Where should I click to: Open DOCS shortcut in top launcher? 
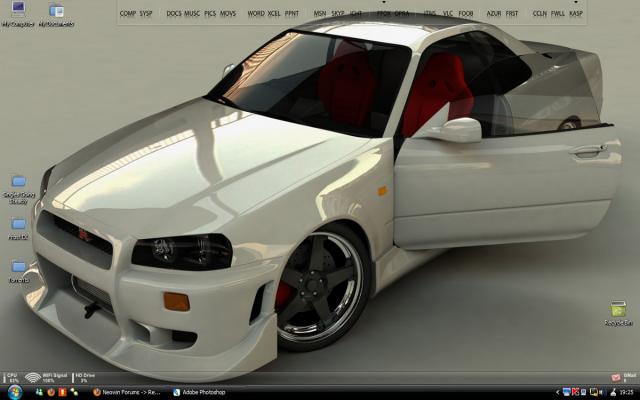[173, 13]
